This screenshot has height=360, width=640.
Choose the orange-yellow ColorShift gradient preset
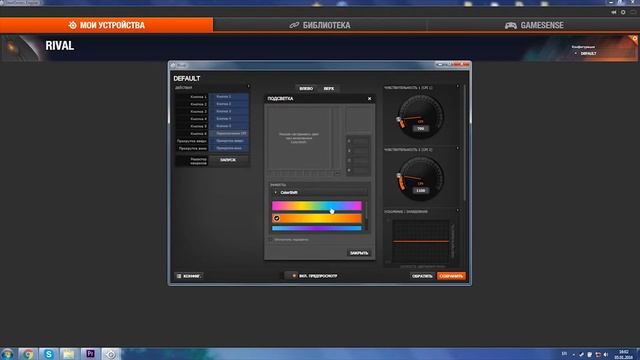[317, 218]
